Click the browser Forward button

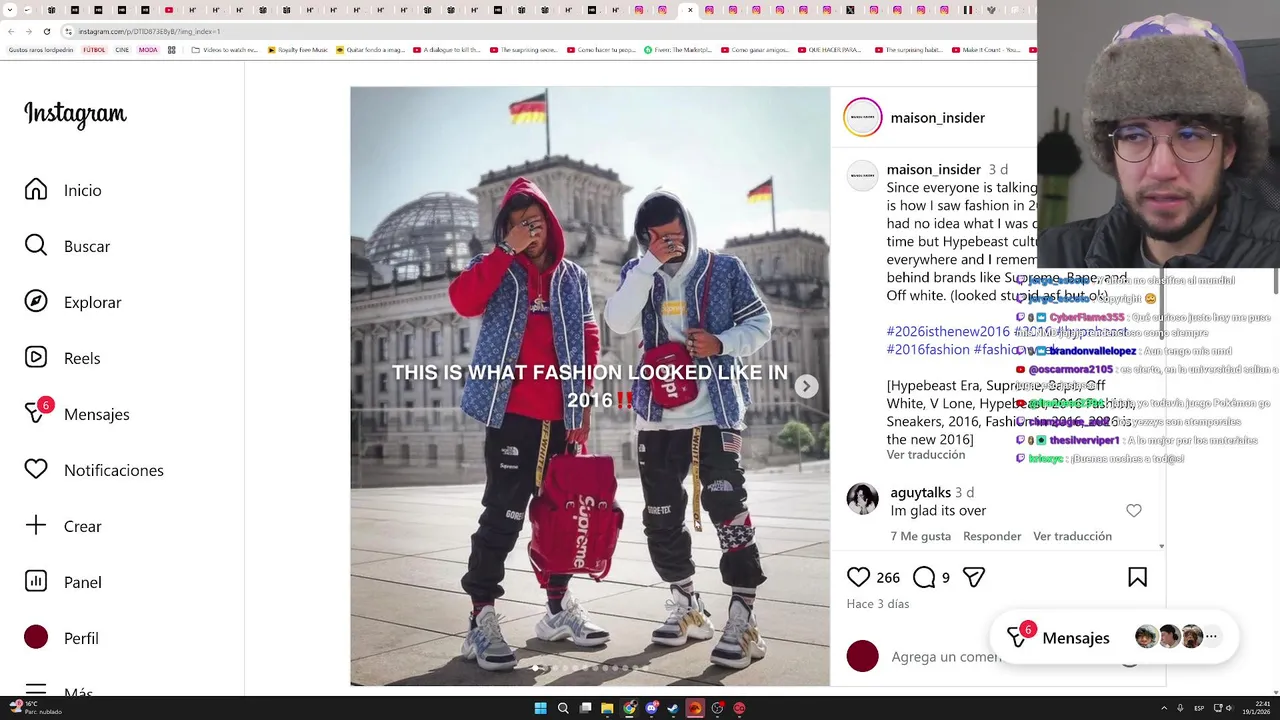(28, 31)
